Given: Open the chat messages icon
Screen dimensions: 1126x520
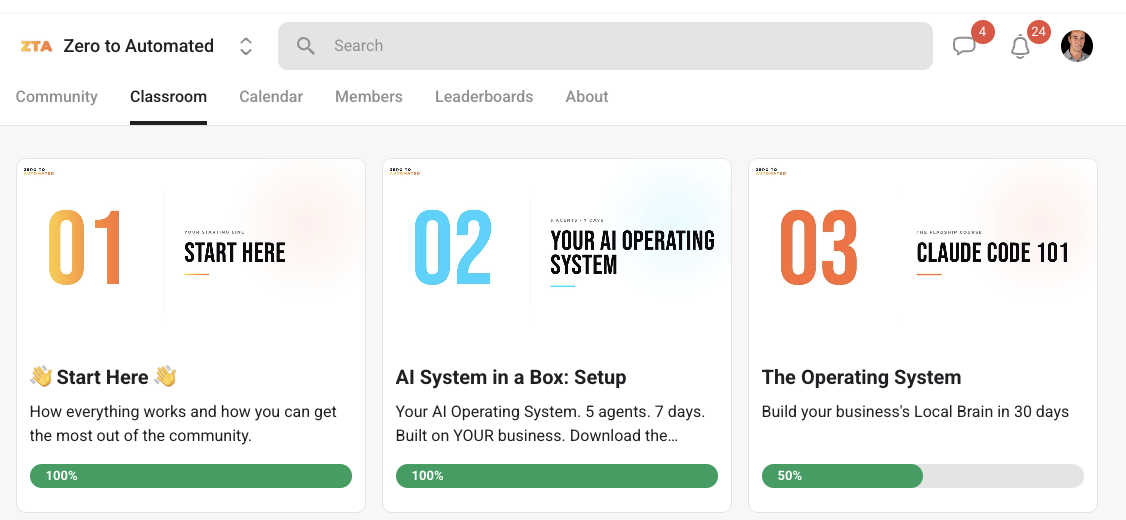Looking at the screenshot, I should click(x=964, y=46).
